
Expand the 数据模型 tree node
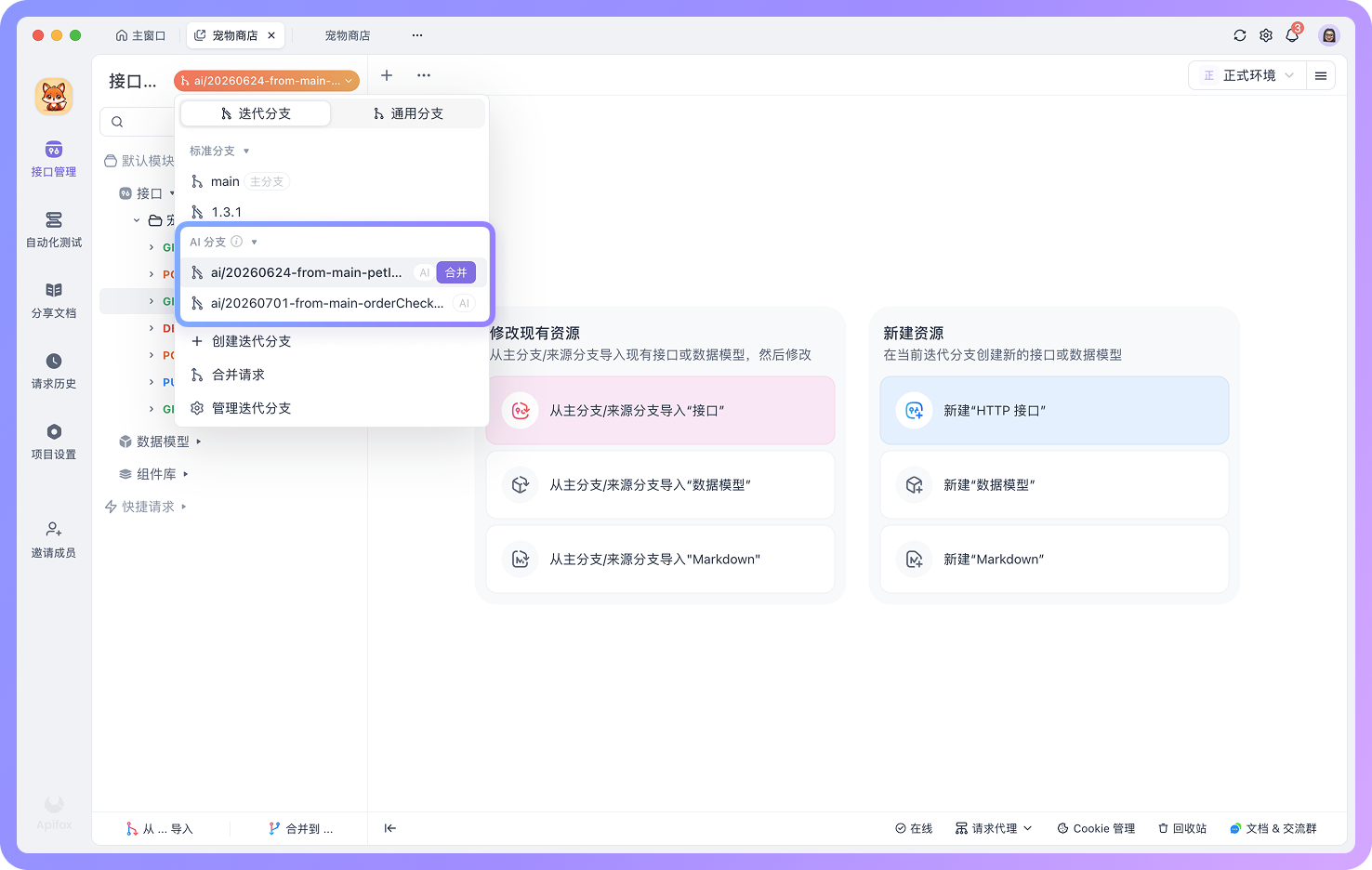[x=198, y=442]
